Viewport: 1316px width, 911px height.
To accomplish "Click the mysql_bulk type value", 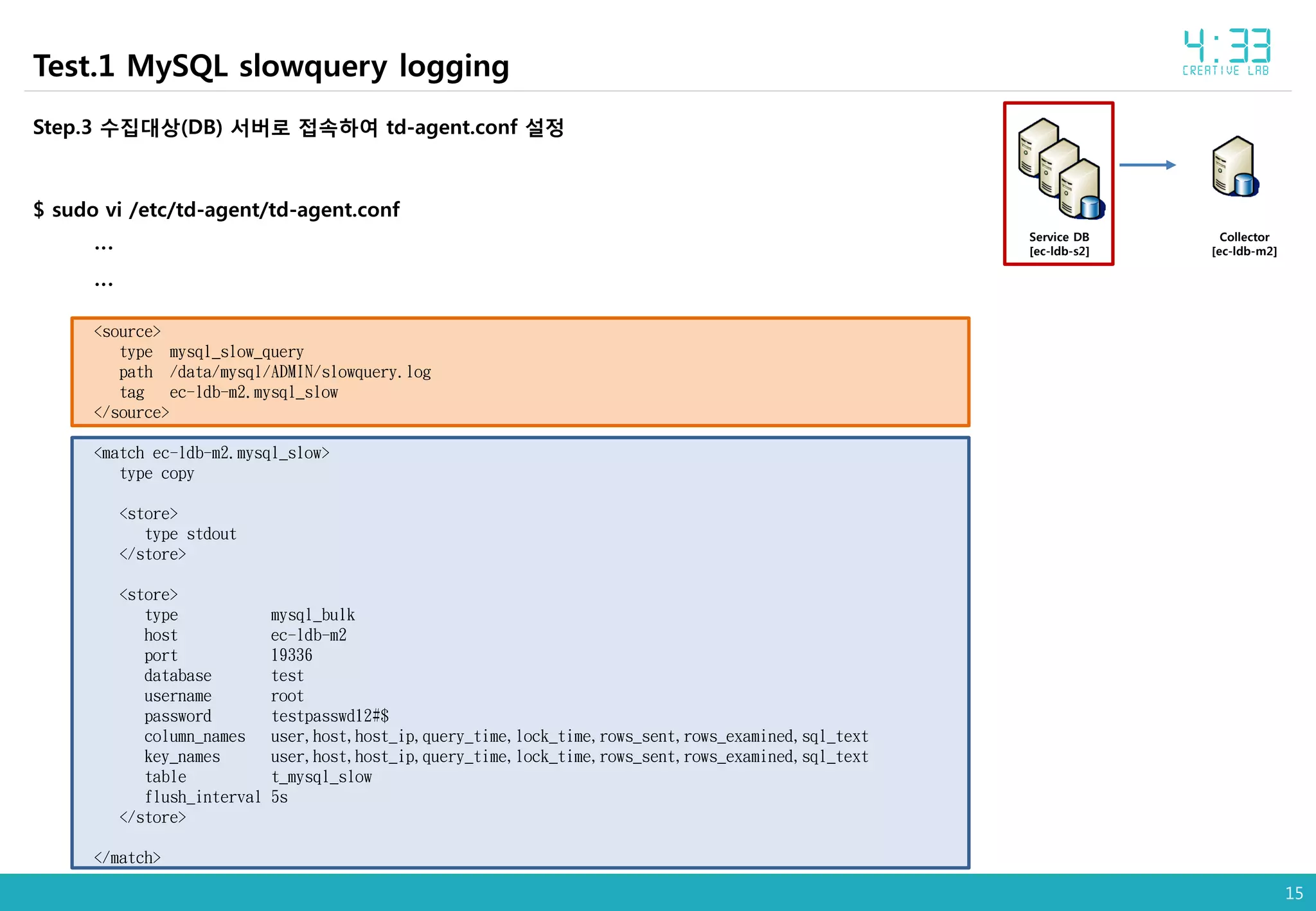I will (312, 615).
